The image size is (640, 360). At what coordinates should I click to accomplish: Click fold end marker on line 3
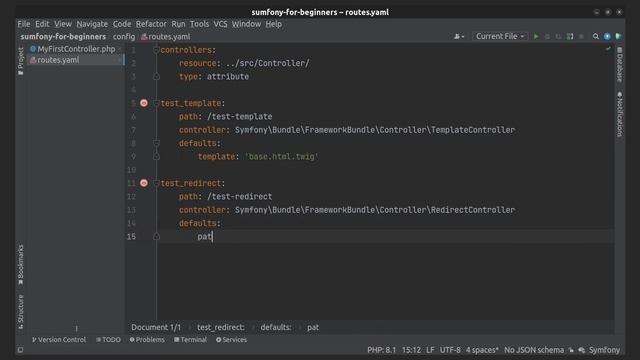tap(156, 76)
